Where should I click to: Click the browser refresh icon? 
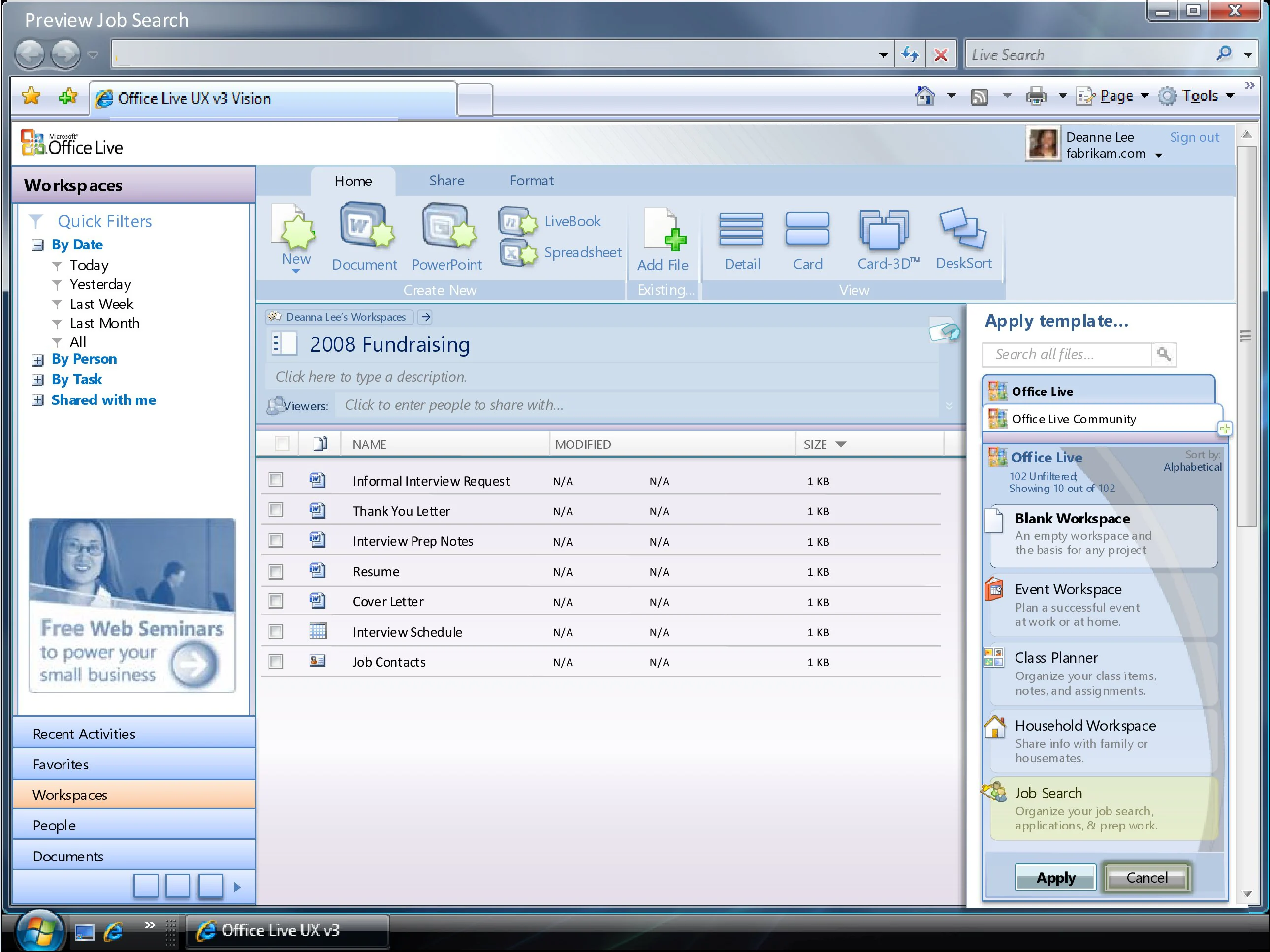point(910,55)
